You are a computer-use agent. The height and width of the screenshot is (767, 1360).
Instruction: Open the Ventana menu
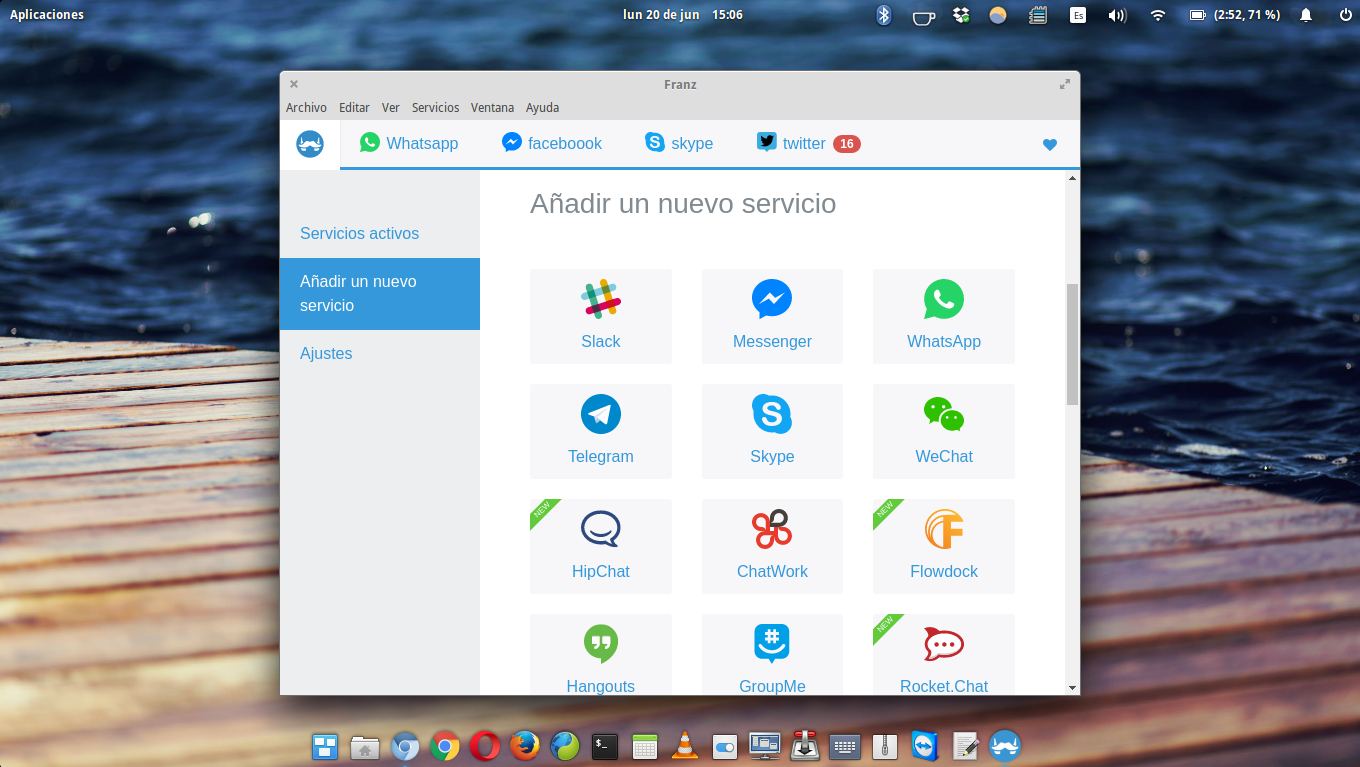pos(492,107)
